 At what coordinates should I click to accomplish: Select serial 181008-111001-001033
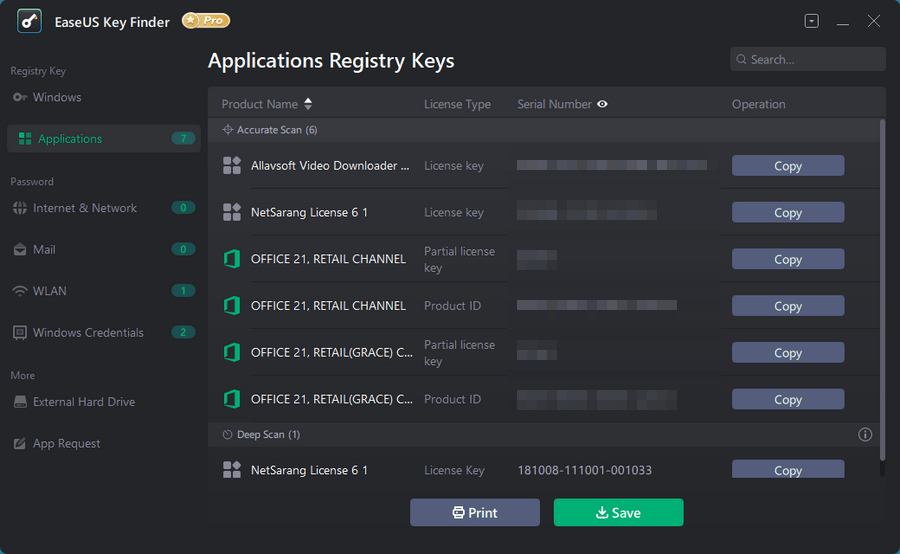point(584,470)
